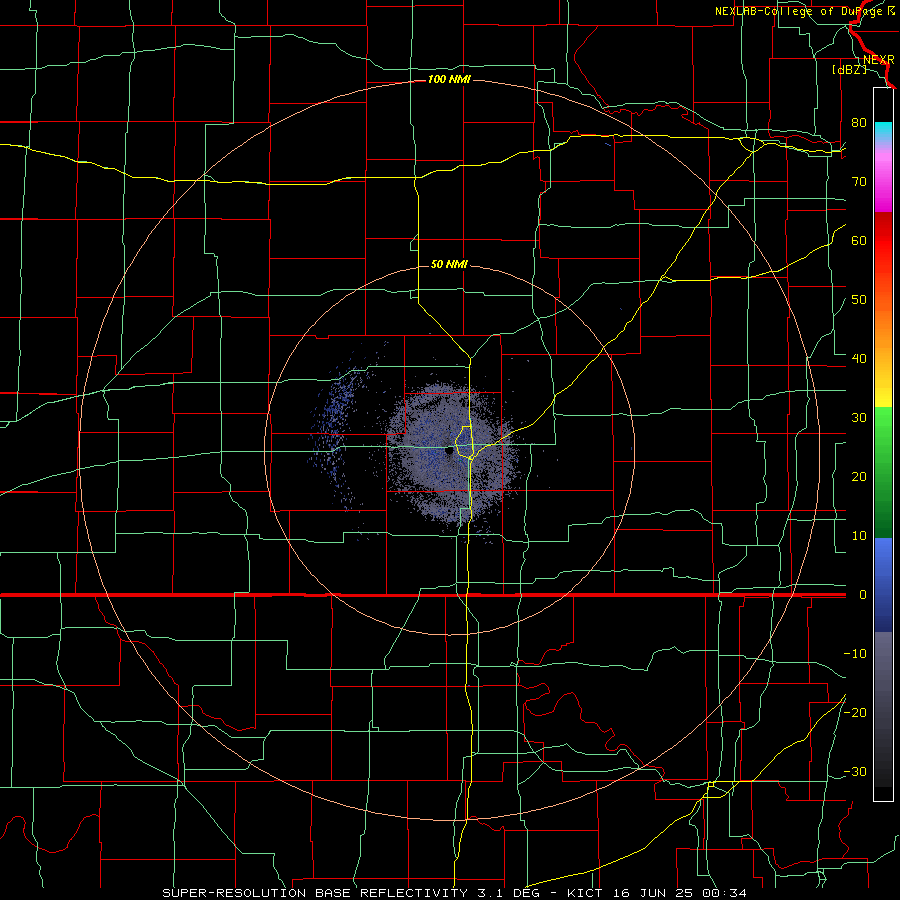The height and width of the screenshot is (900, 900).
Task: Click the 0 value on dBZ scale
Action: tap(863, 595)
